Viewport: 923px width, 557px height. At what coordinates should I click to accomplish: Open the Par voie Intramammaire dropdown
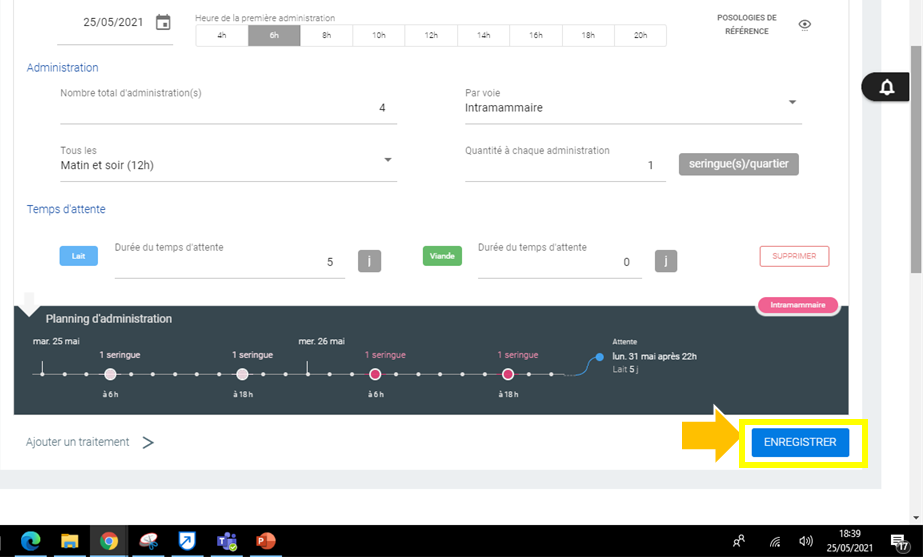[x=633, y=108]
